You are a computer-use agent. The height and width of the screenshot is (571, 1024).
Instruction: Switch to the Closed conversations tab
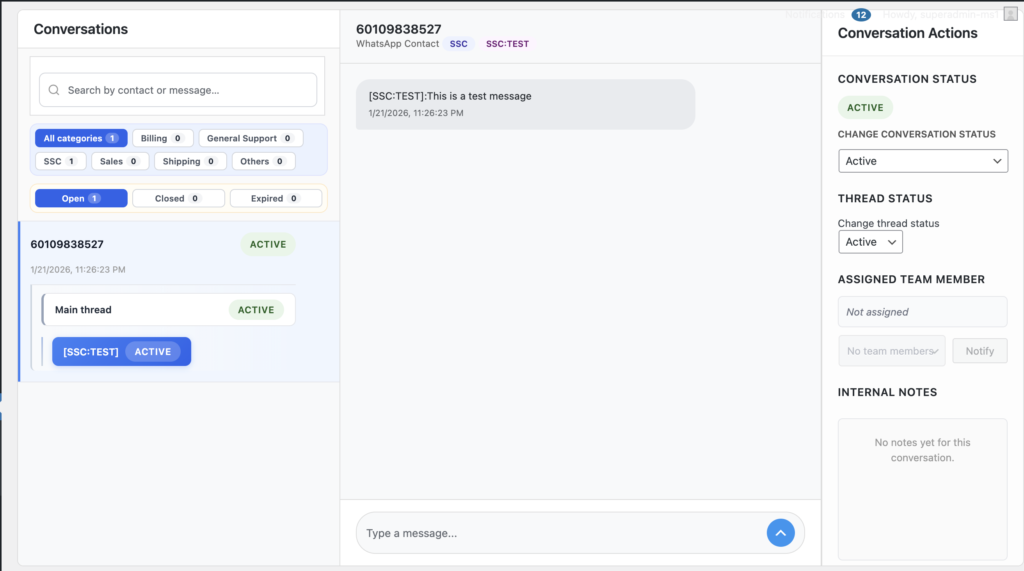tap(178, 198)
